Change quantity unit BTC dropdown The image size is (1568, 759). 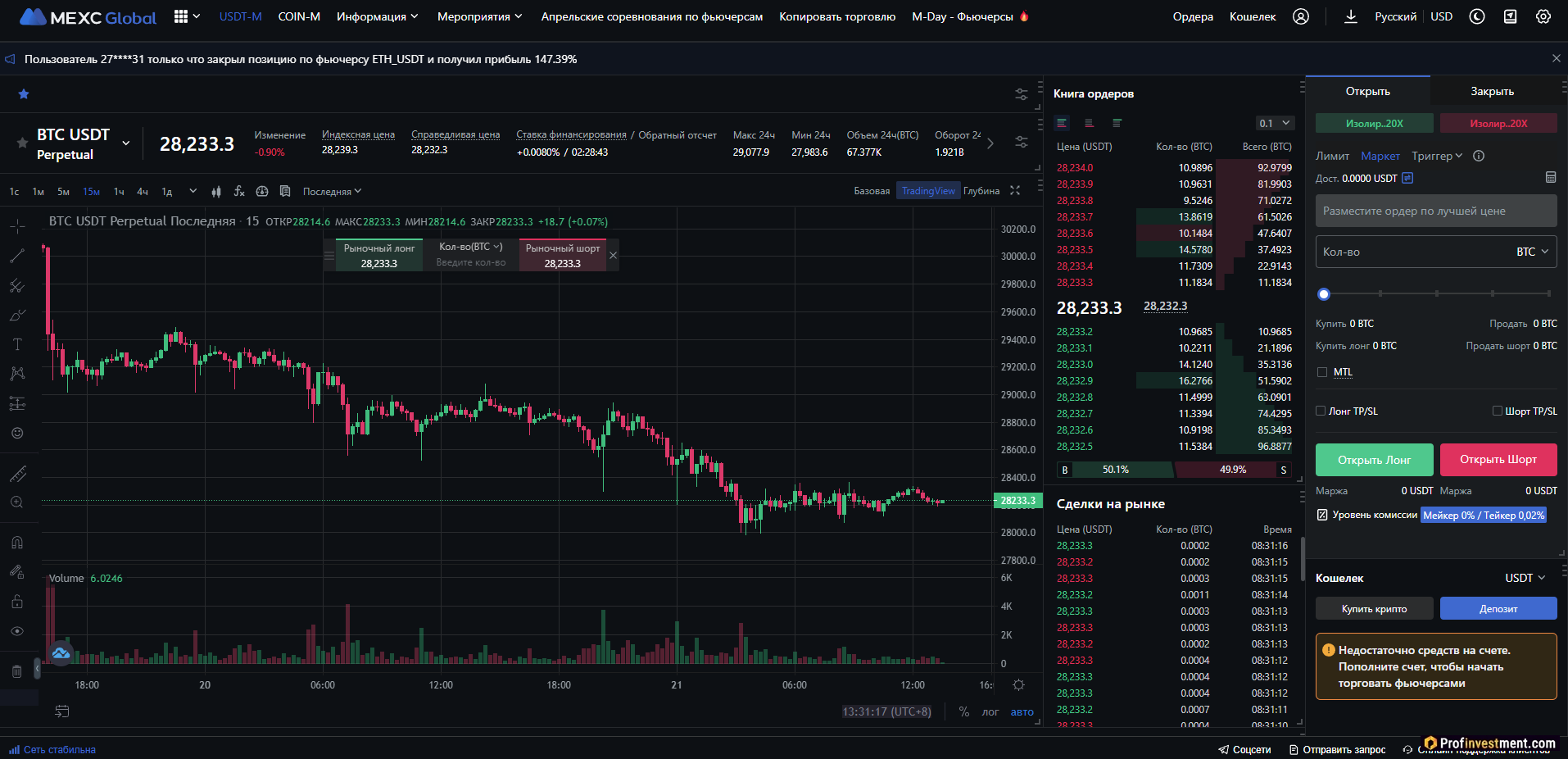click(1532, 252)
